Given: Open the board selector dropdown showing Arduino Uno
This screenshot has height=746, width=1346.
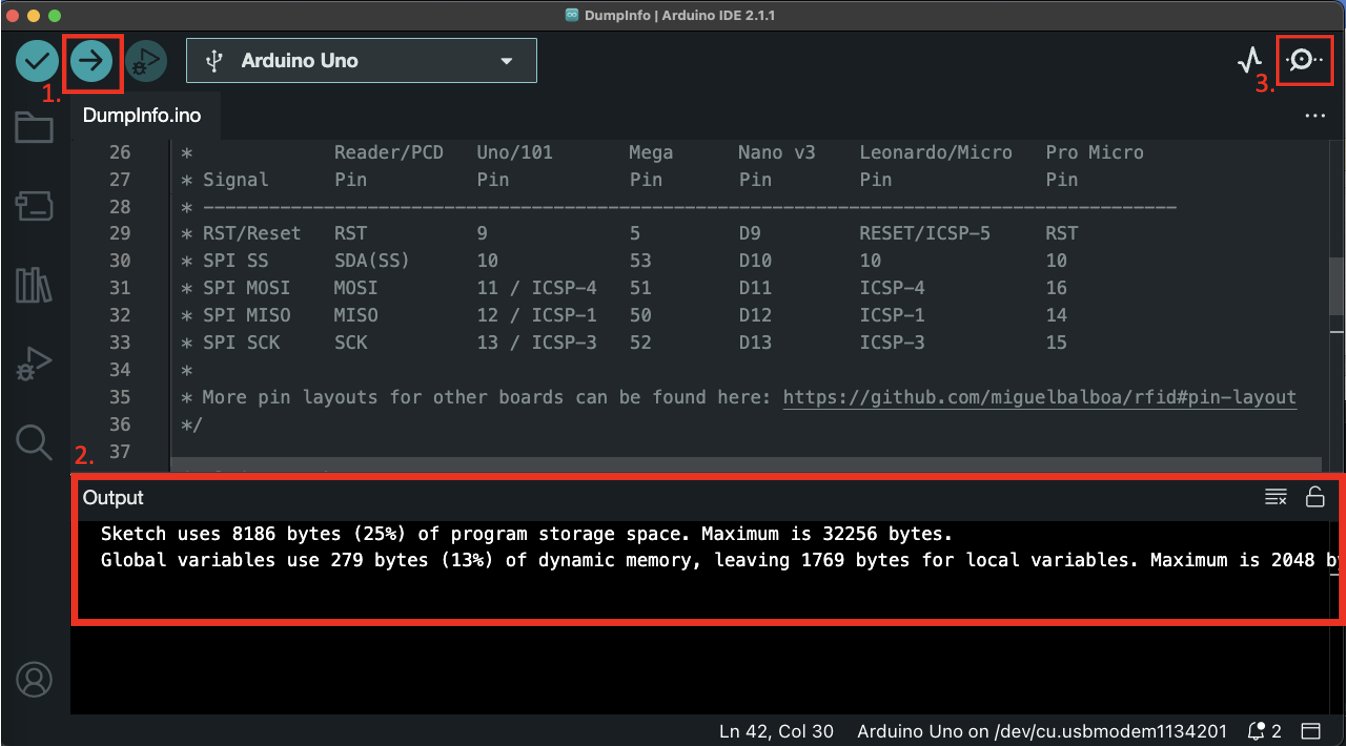Looking at the screenshot, I should [361, 61].
